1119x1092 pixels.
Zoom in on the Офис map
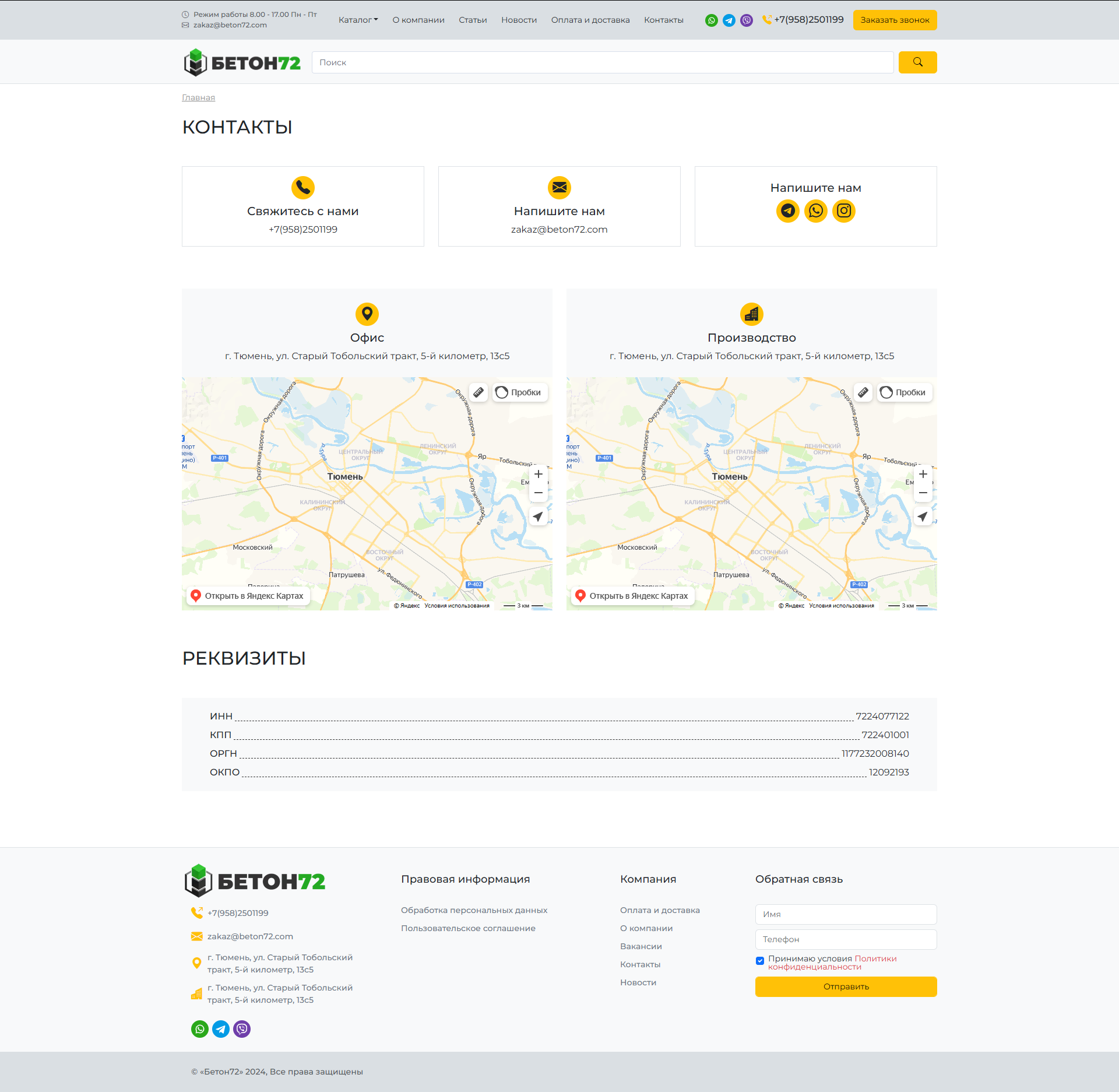click(539, 474)
